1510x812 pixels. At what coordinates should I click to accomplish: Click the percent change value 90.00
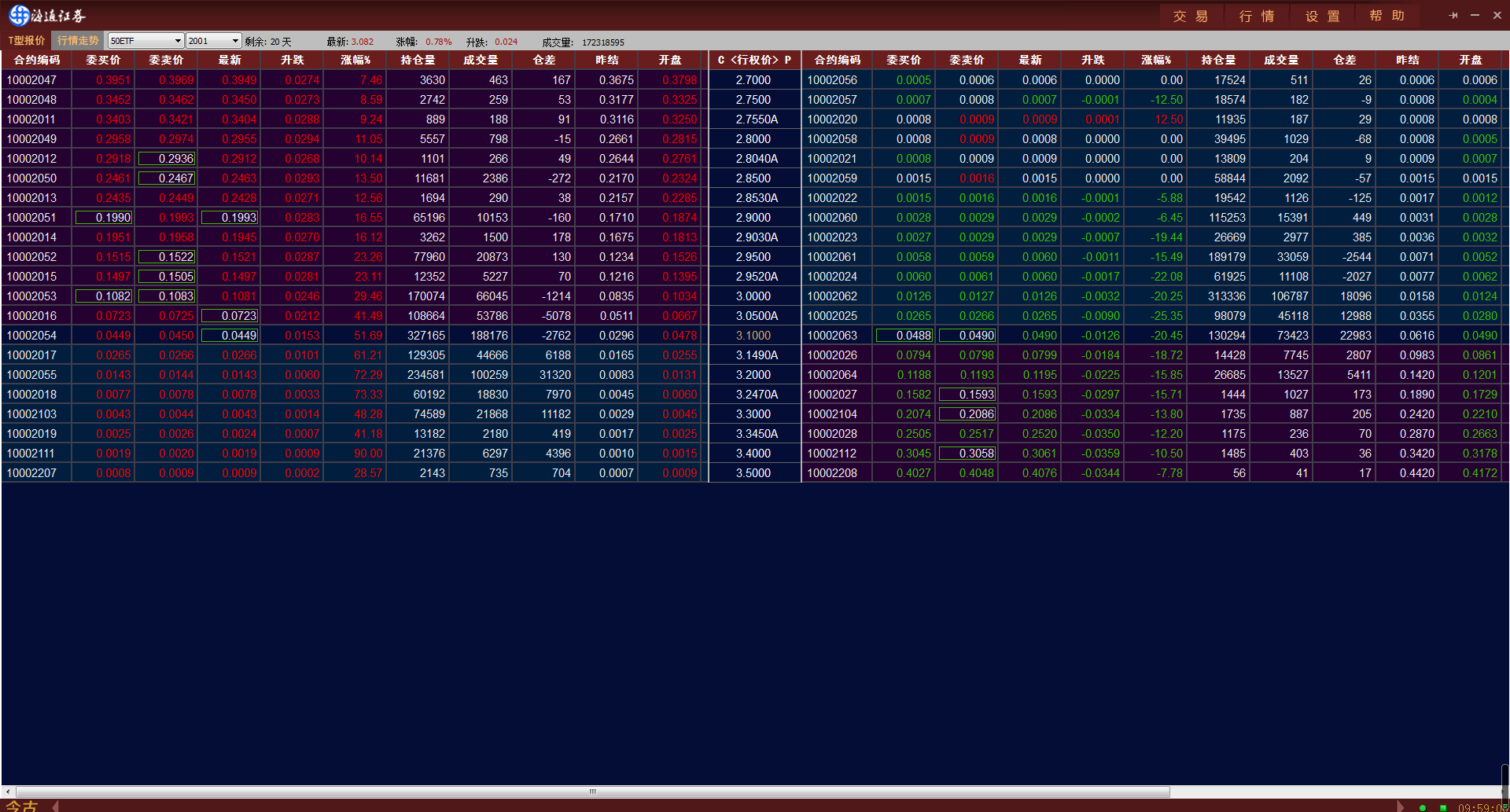[368, 454]
